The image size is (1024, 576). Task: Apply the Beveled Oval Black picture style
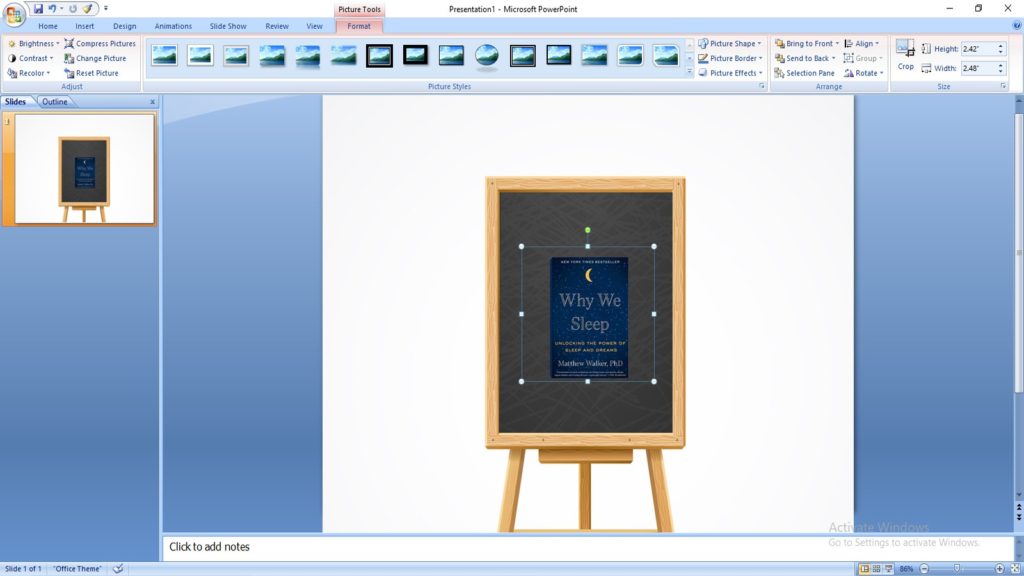[x=487, y=56]
